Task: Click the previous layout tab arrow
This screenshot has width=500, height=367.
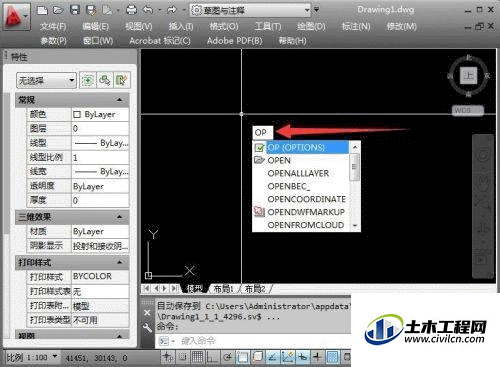Action: tap(156, 288)
